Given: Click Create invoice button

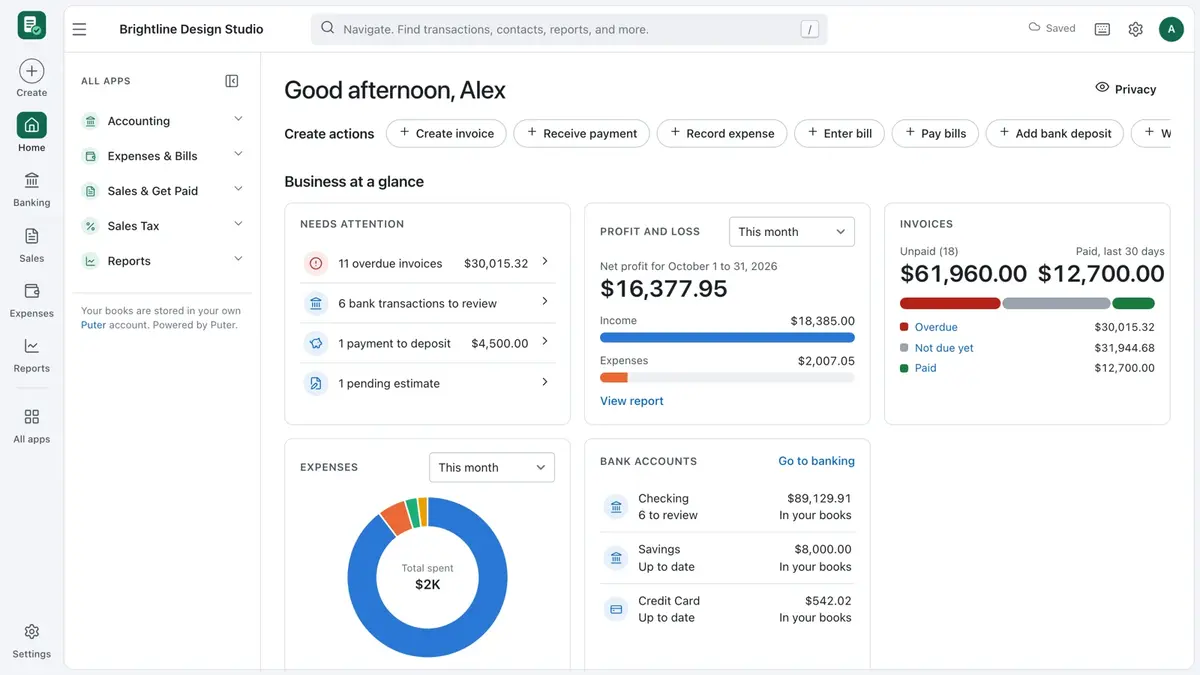Looking at the screenshot, I should coord(446,133).
